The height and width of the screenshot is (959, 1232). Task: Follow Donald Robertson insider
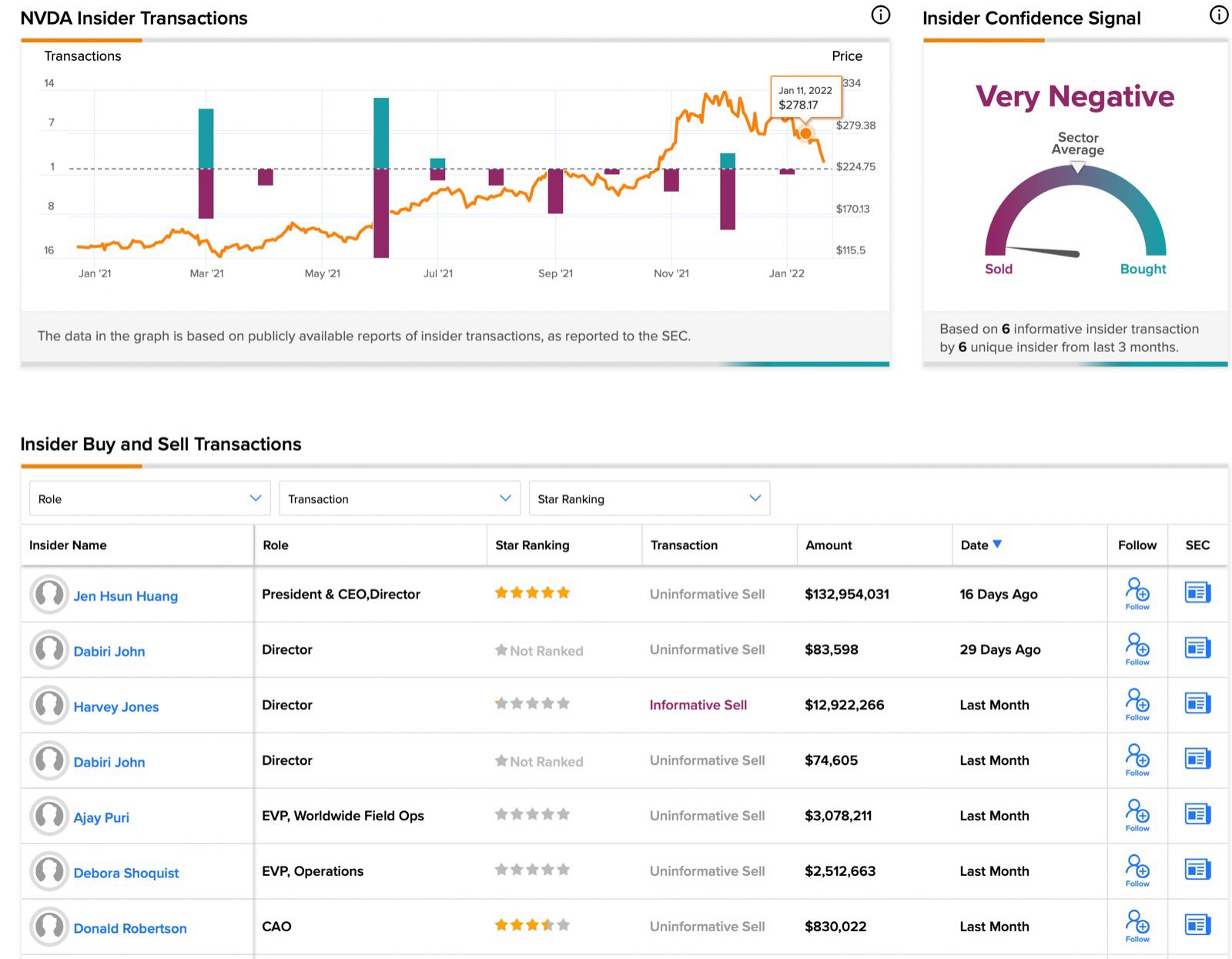1137,927
